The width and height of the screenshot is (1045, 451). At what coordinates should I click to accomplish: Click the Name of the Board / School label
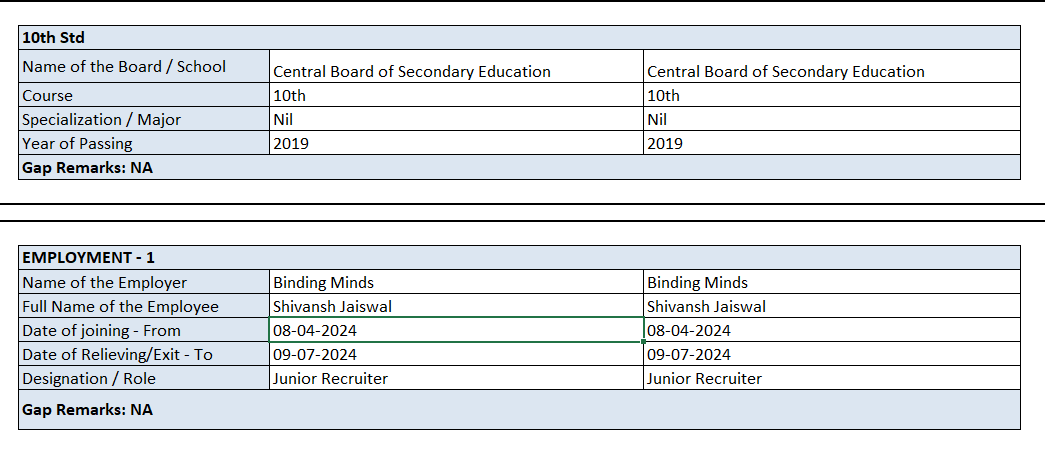(x=124, y=66)
